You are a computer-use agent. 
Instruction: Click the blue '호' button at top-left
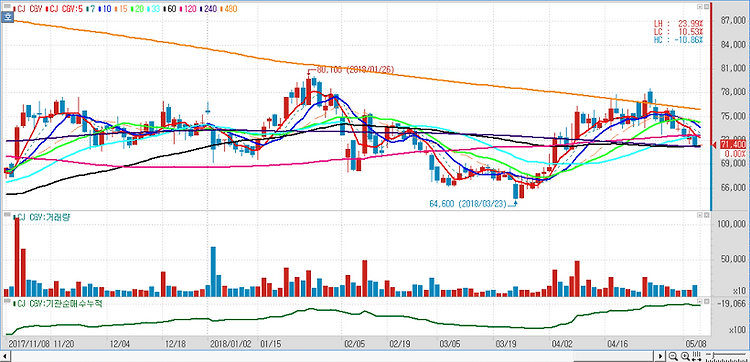pyautogui.click(x=7, y=17)
